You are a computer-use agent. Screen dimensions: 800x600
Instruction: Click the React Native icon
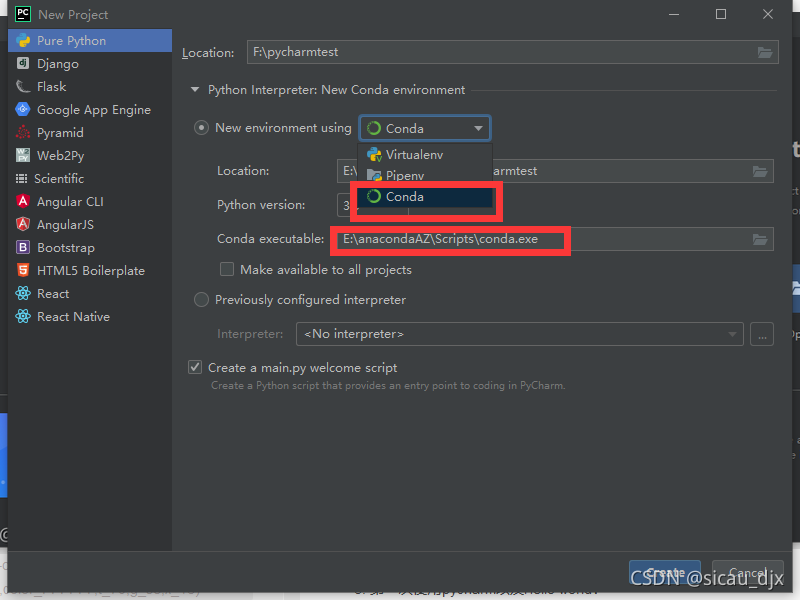pyautogui.click(x=22, y=316)
